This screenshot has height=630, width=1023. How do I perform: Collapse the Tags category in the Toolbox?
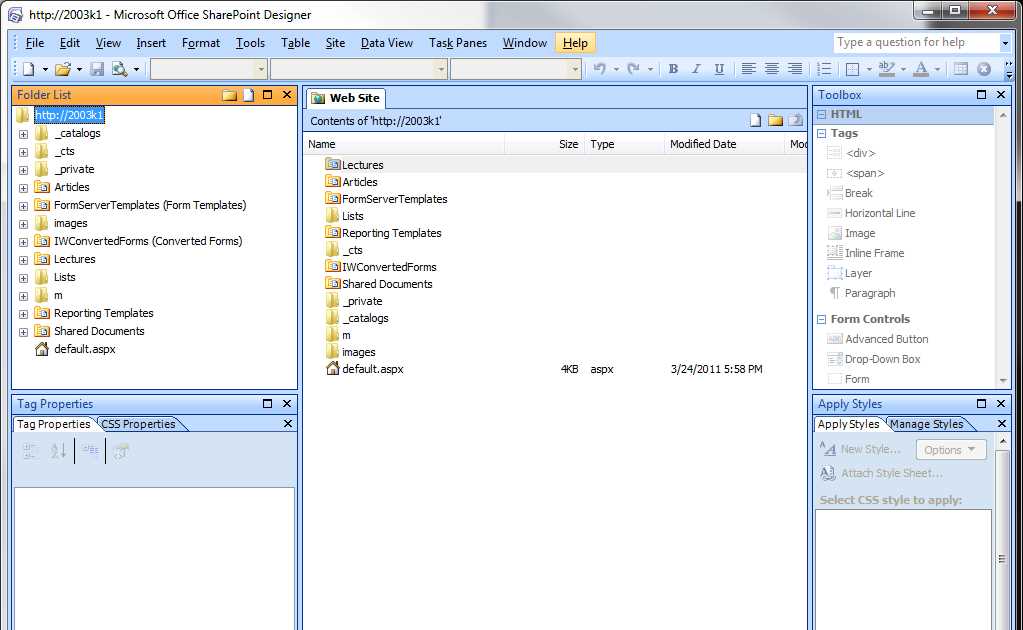click(x=822, y=133)
